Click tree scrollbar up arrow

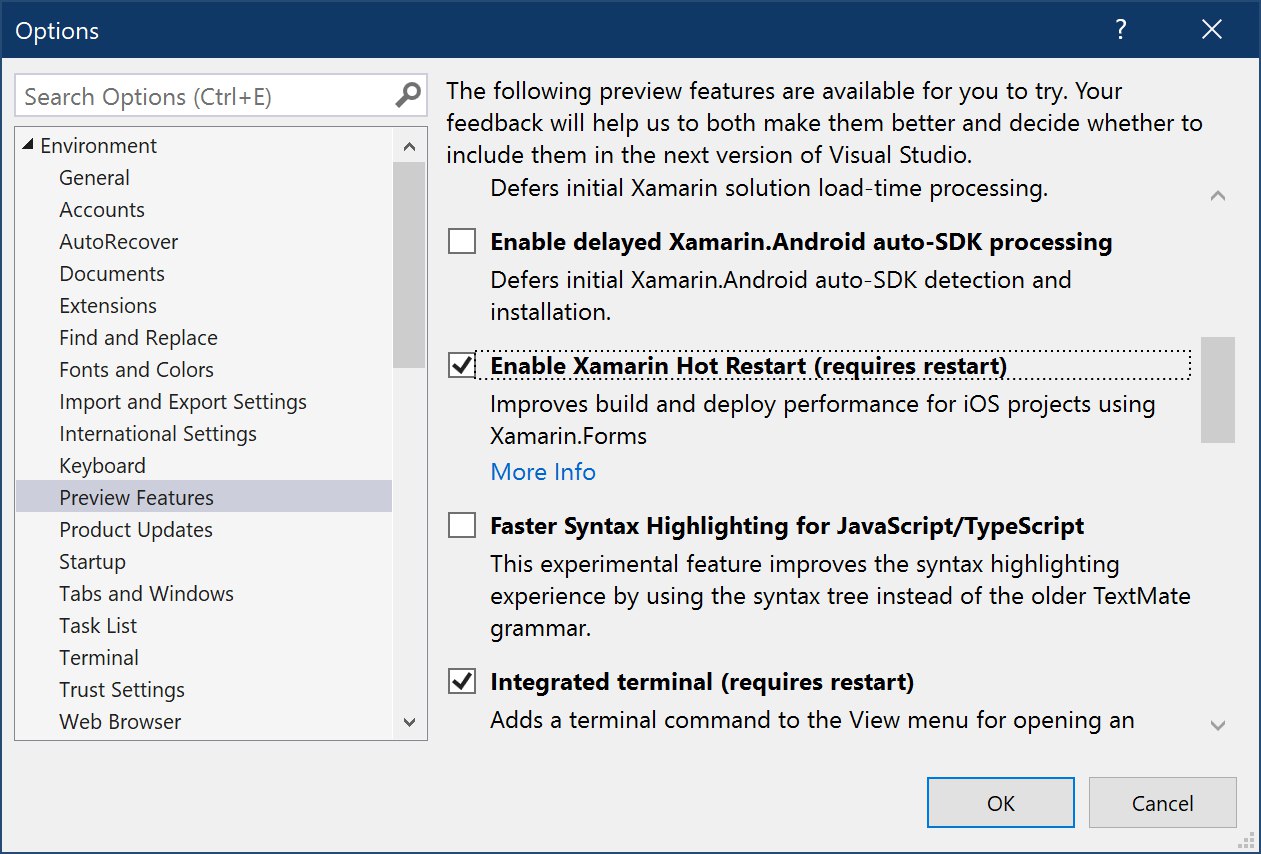pos(409,146)
